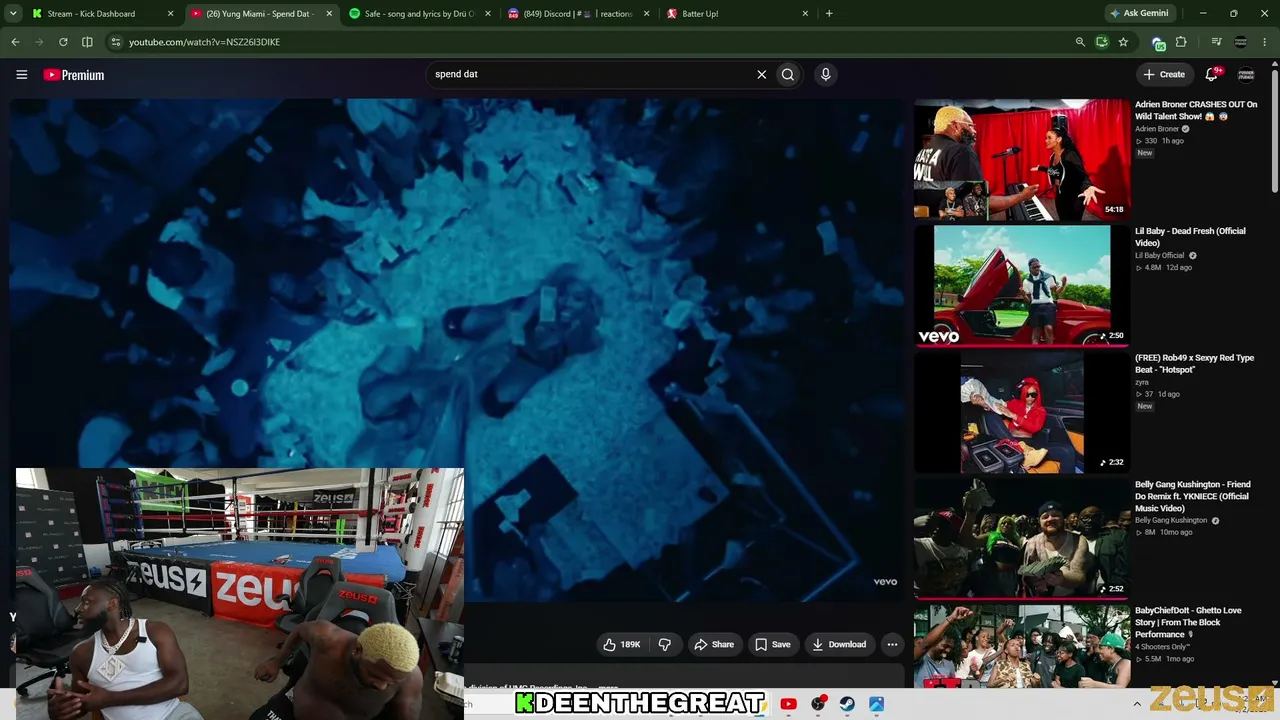Go to YouTube Premium home logo
1280x720 pixels.
tap(74, 75)
